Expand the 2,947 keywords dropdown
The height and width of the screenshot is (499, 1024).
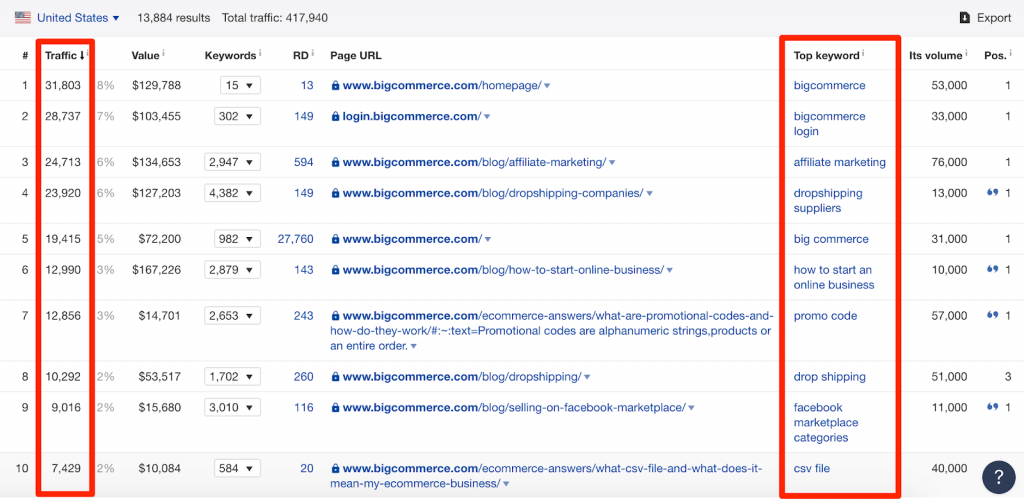(232, 162)
